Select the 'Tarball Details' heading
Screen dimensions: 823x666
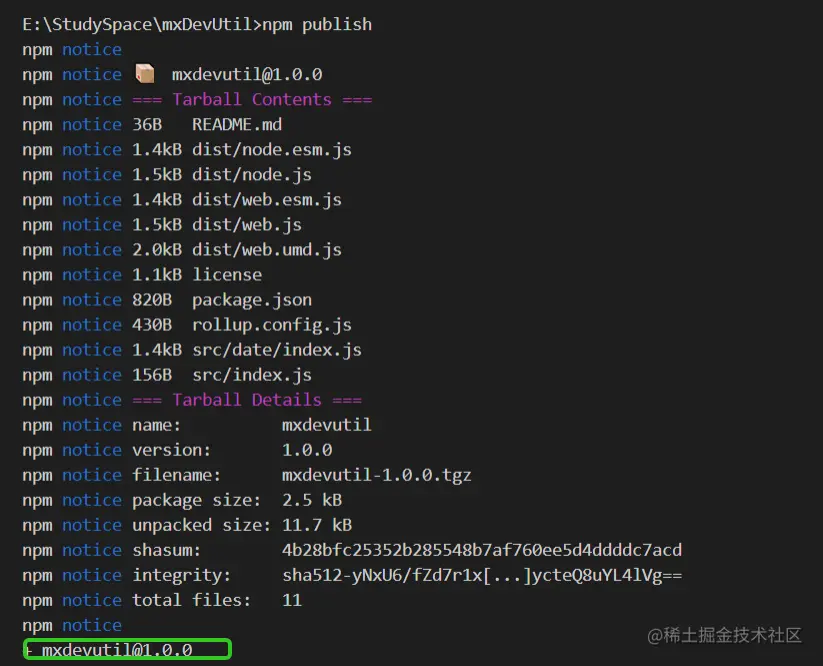[x=247, y=400]
